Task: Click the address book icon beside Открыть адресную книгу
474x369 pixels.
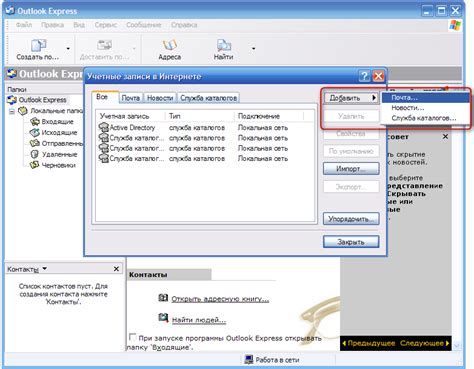Action: [x=163, y=298]
